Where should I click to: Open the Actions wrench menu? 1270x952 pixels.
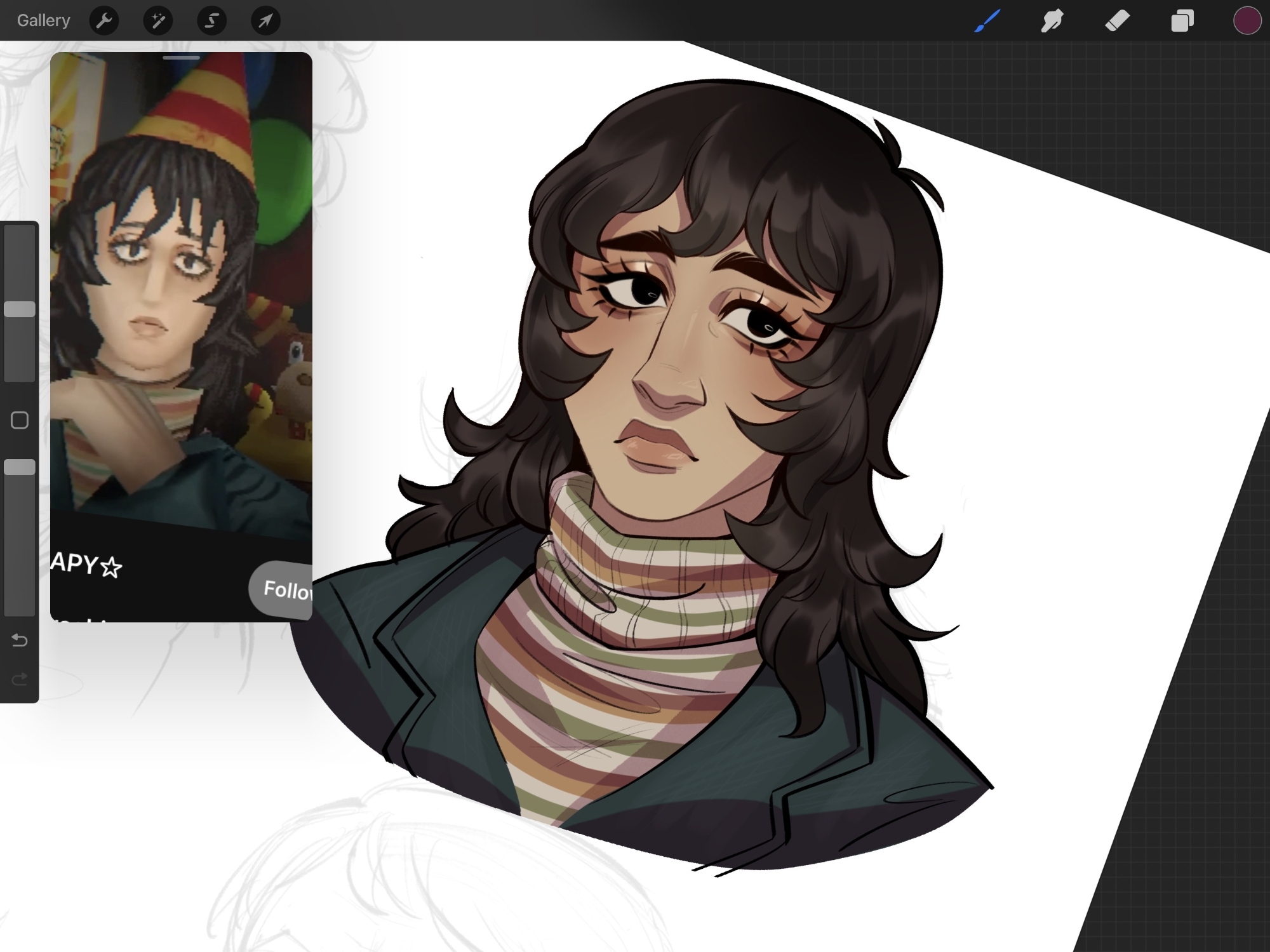tap(104, 21)
